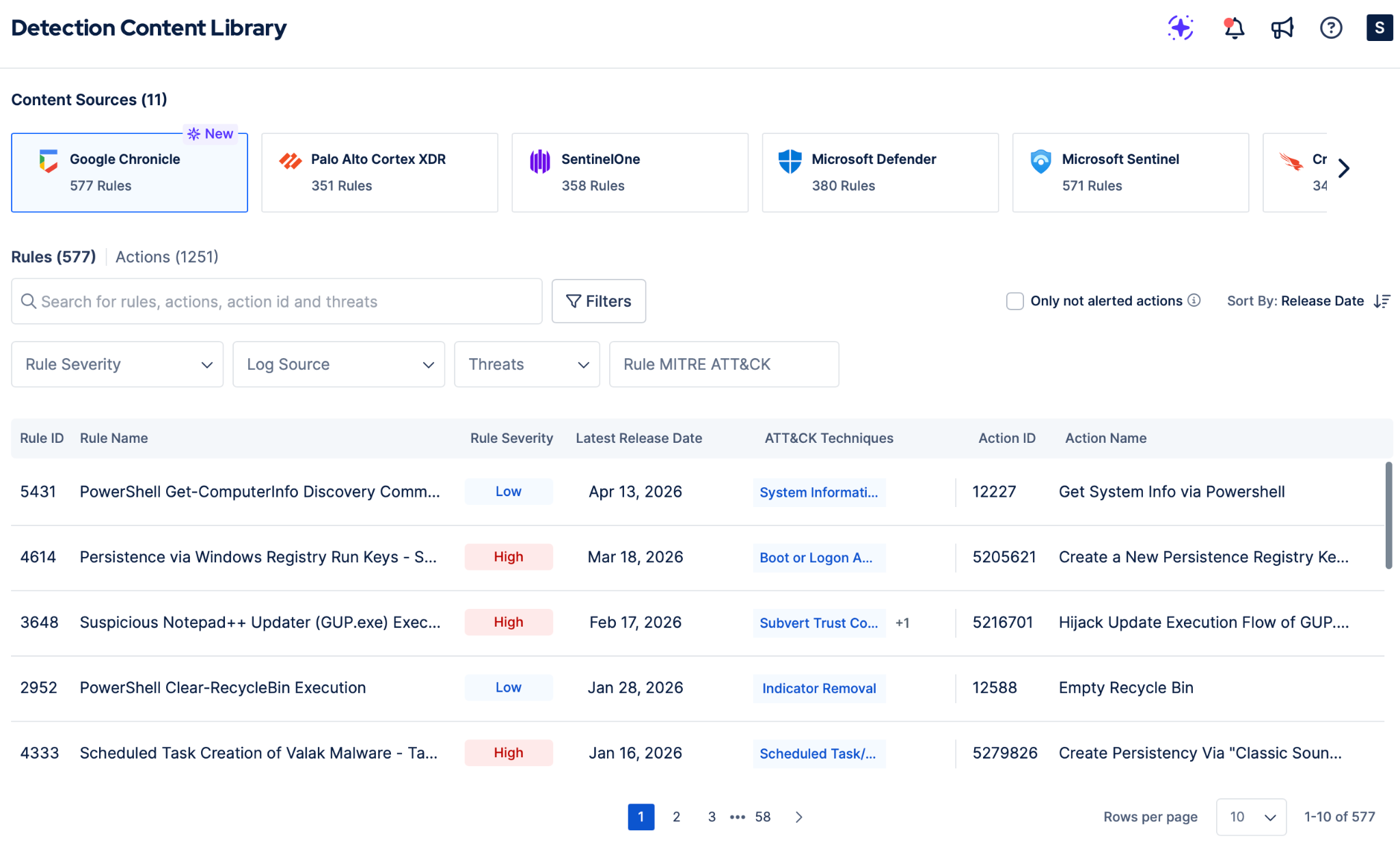Open the Rows per page dropdown

coord(1251,817)
